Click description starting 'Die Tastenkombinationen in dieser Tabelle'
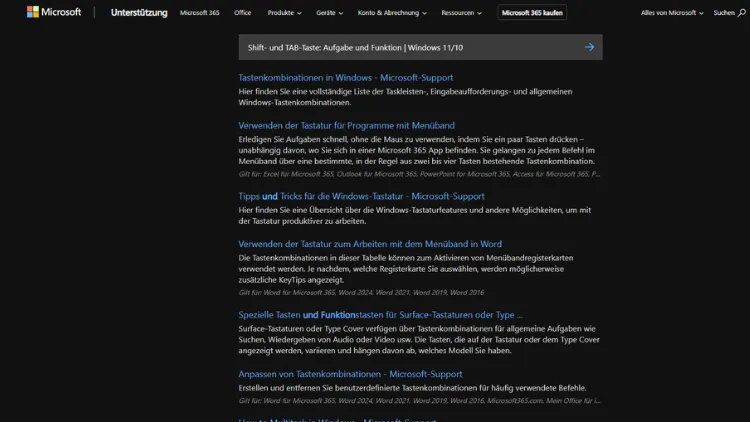Image resolution: width=750 pixels, height=422 pixels. coord(406,269)
